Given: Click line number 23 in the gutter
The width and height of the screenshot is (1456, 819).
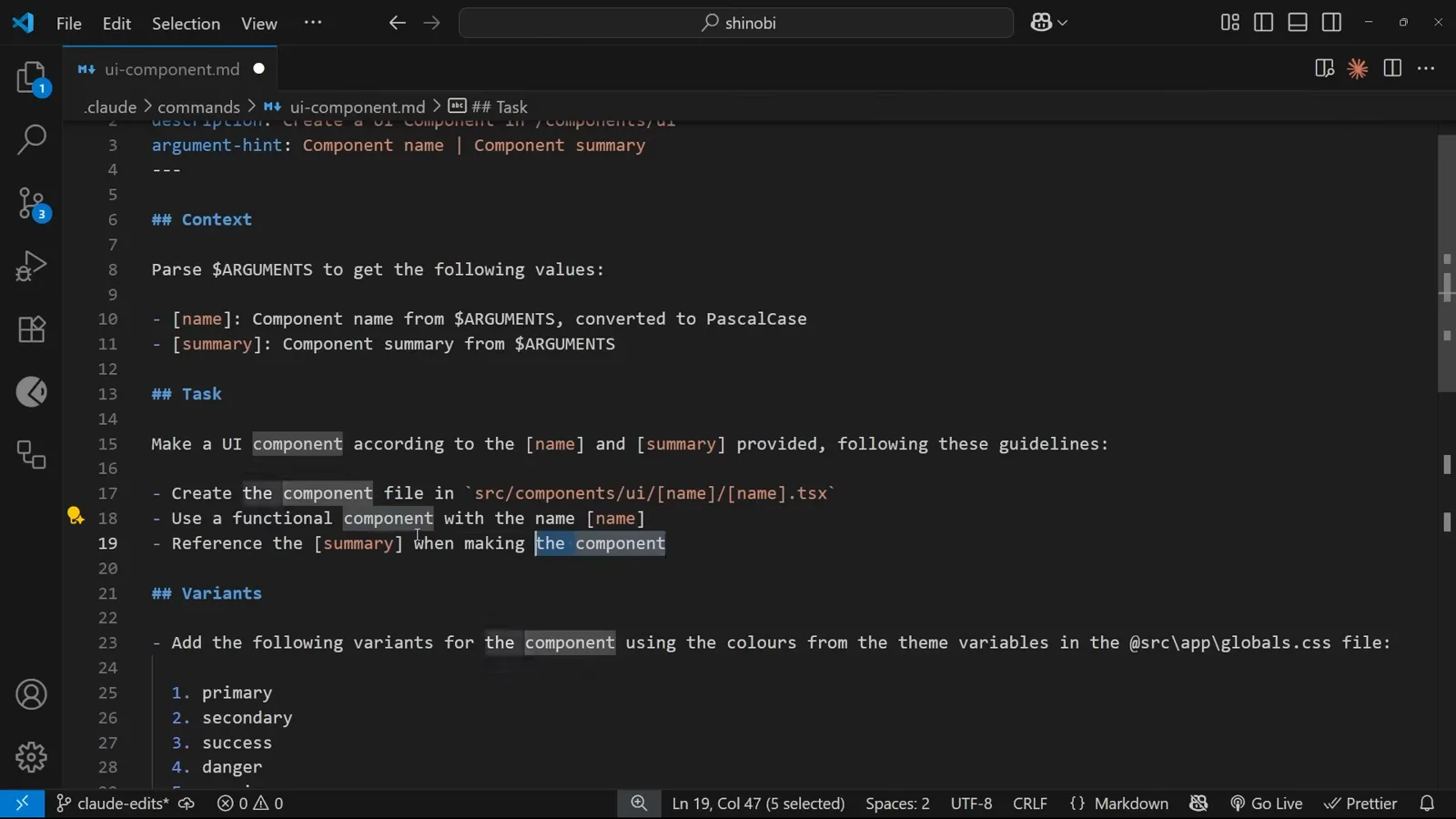Looking at the screenshot, I should click(107, 642).
